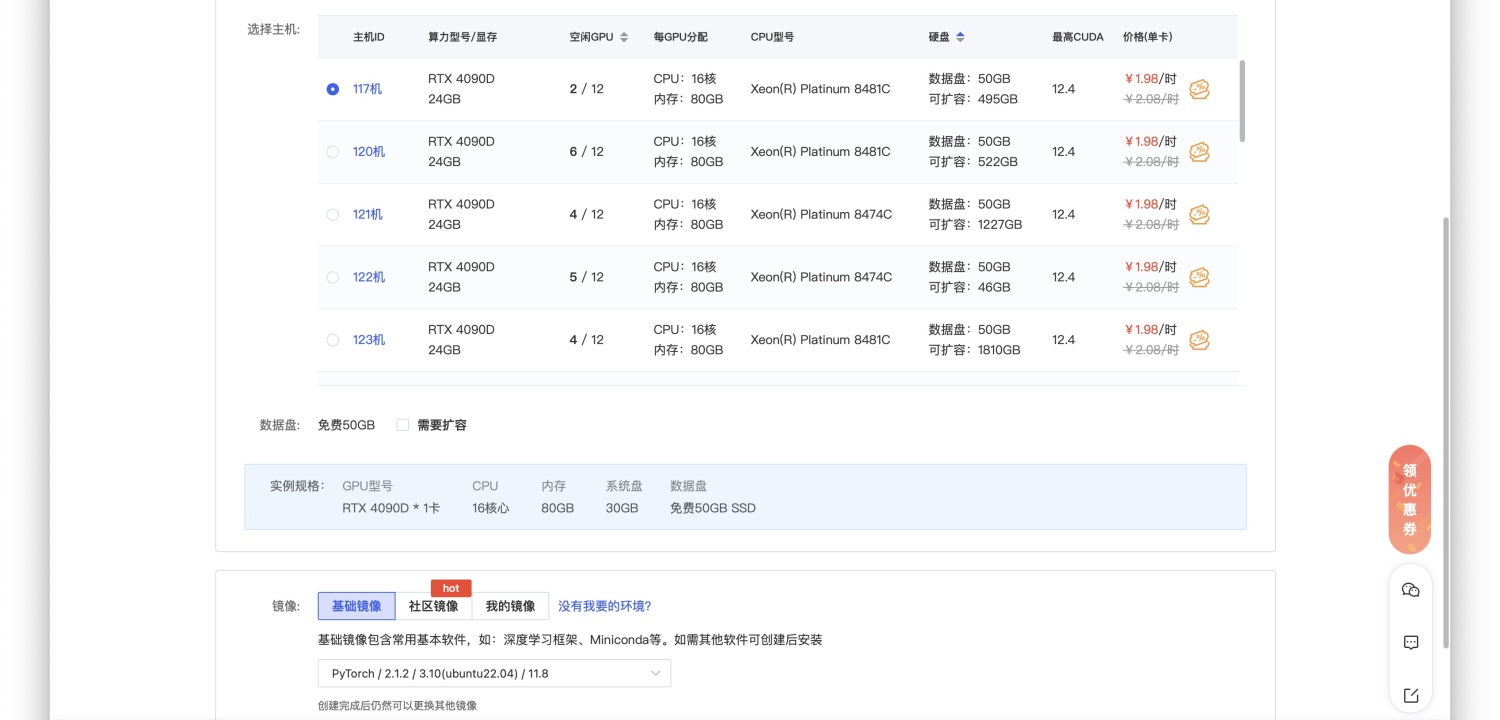The width and height of the screenshot is (1500, 720).
Task: Click the coupon icon for host 117机
Action: pyautogui.click(x=1199, y=90)
